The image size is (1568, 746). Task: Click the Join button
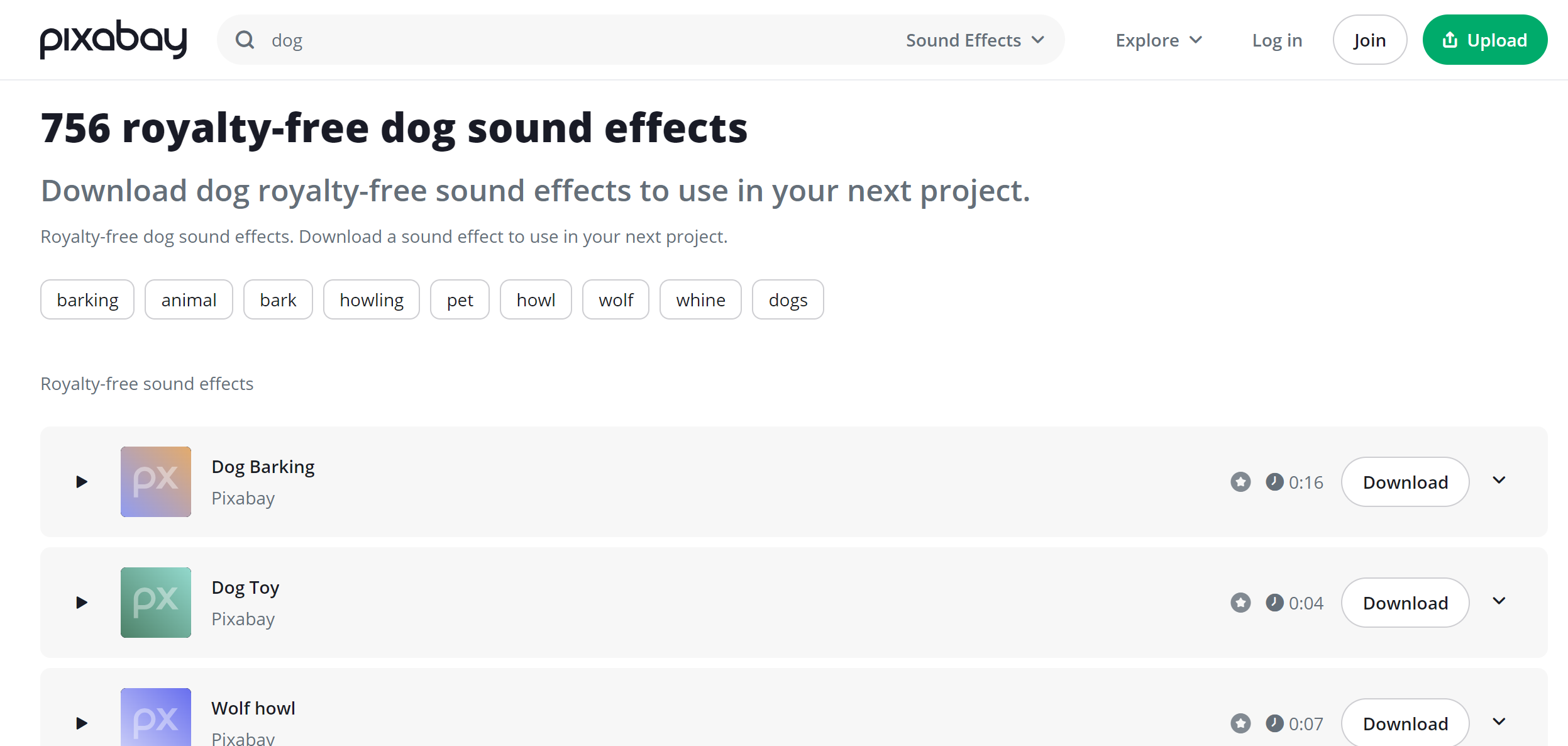(1369, 40)
